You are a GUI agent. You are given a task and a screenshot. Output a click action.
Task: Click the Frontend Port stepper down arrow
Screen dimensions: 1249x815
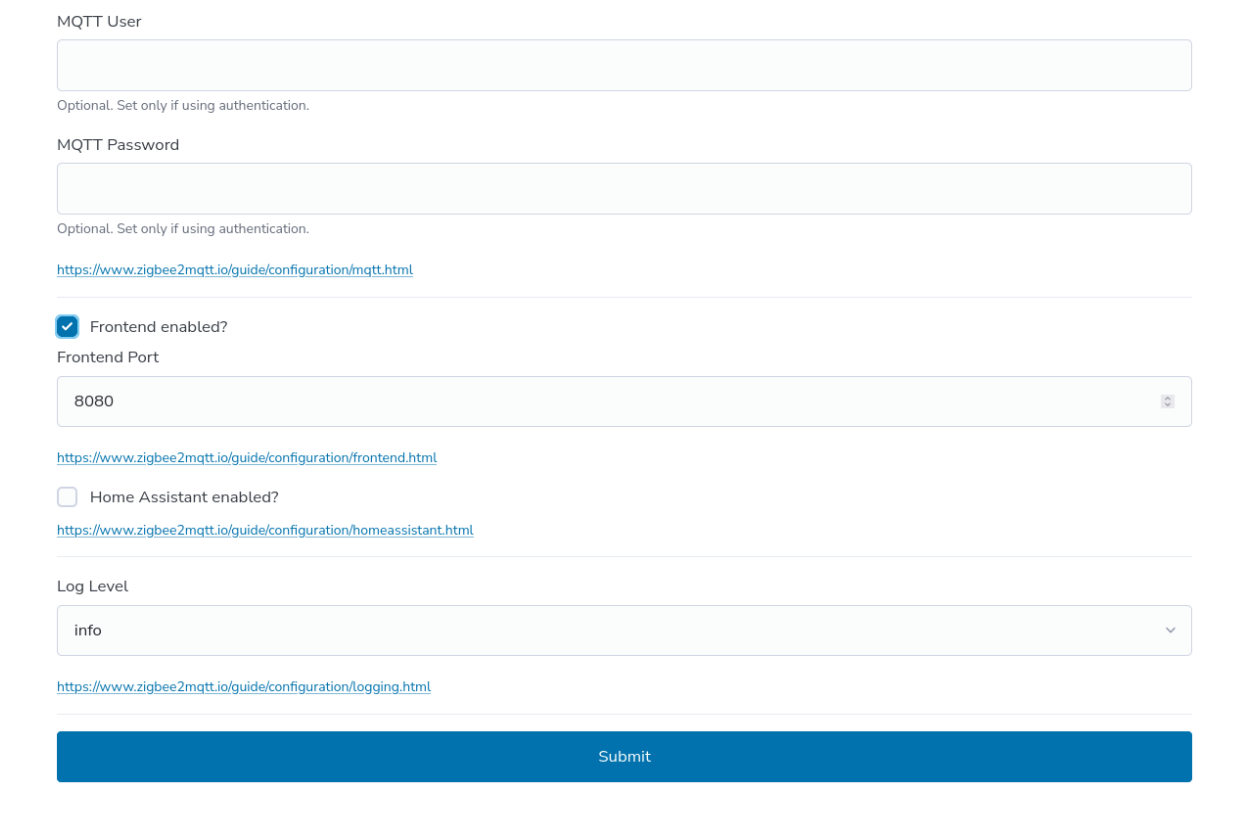[x=1167, y=404]
